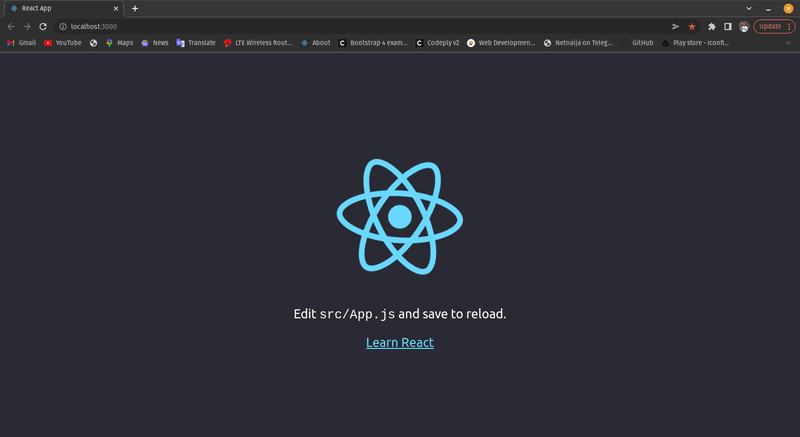Close the browser window with orange button

788,8
